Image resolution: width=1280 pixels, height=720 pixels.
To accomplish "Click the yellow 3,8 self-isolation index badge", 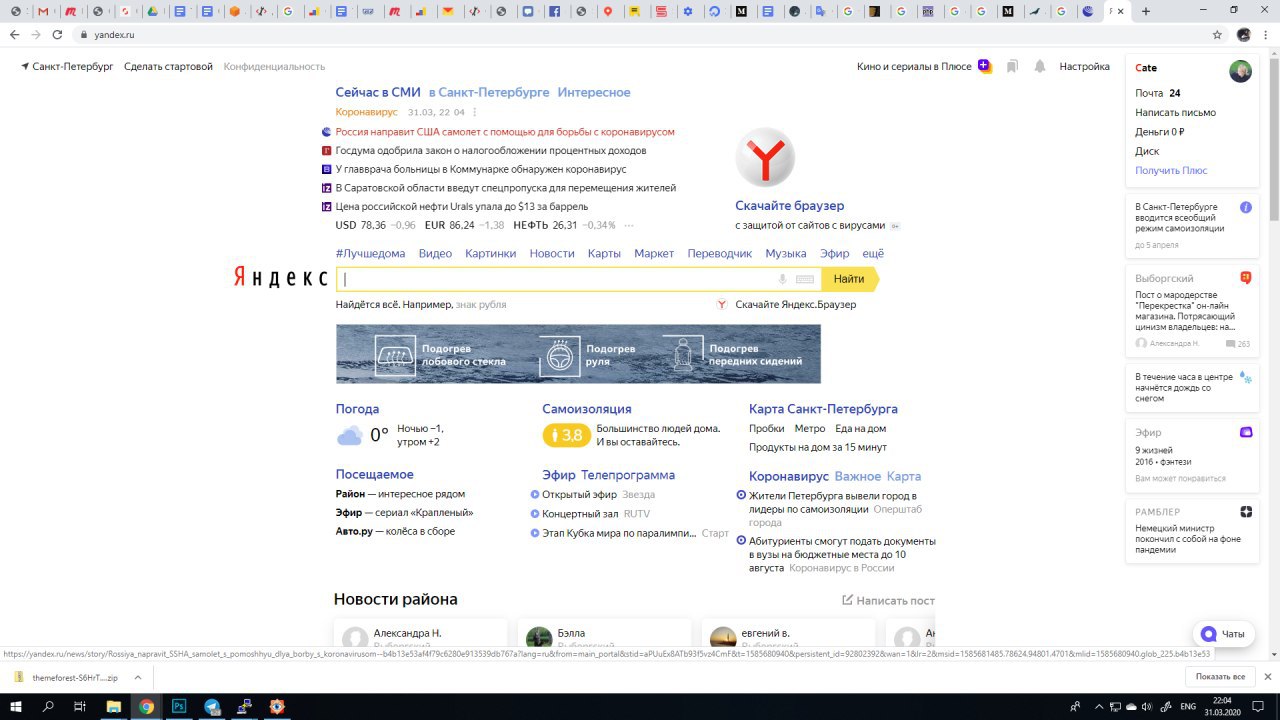I will [567, 435].
